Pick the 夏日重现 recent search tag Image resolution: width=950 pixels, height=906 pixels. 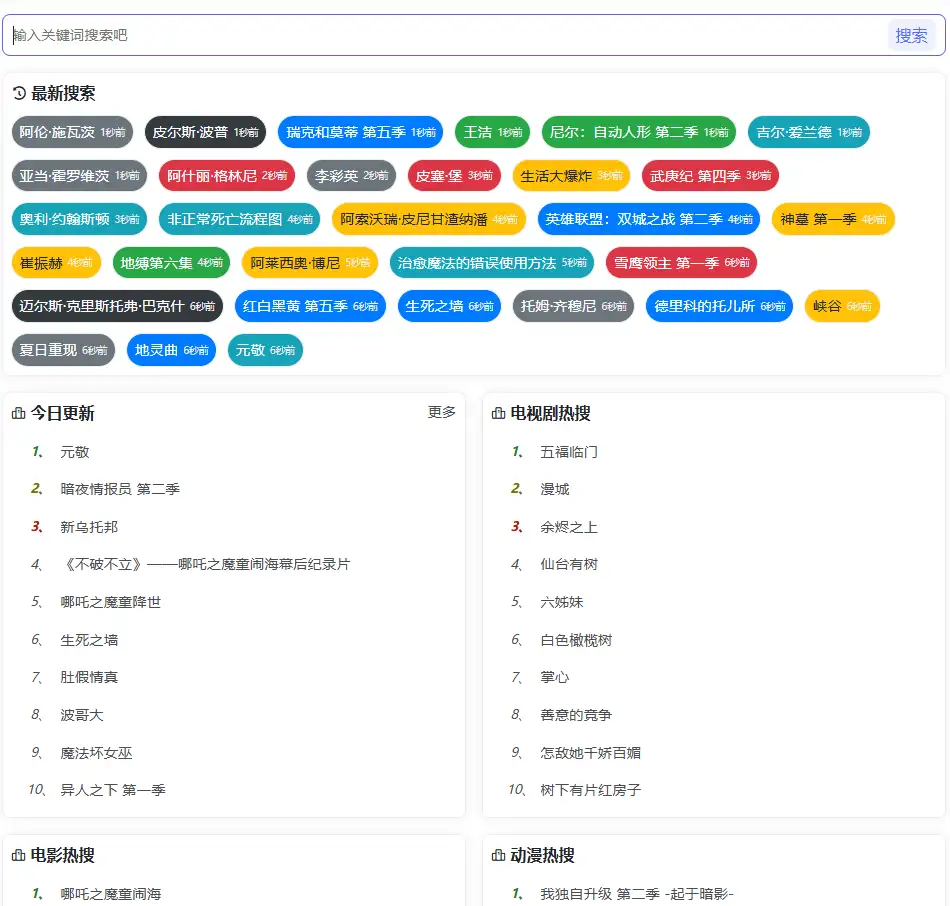click(63, 350)
